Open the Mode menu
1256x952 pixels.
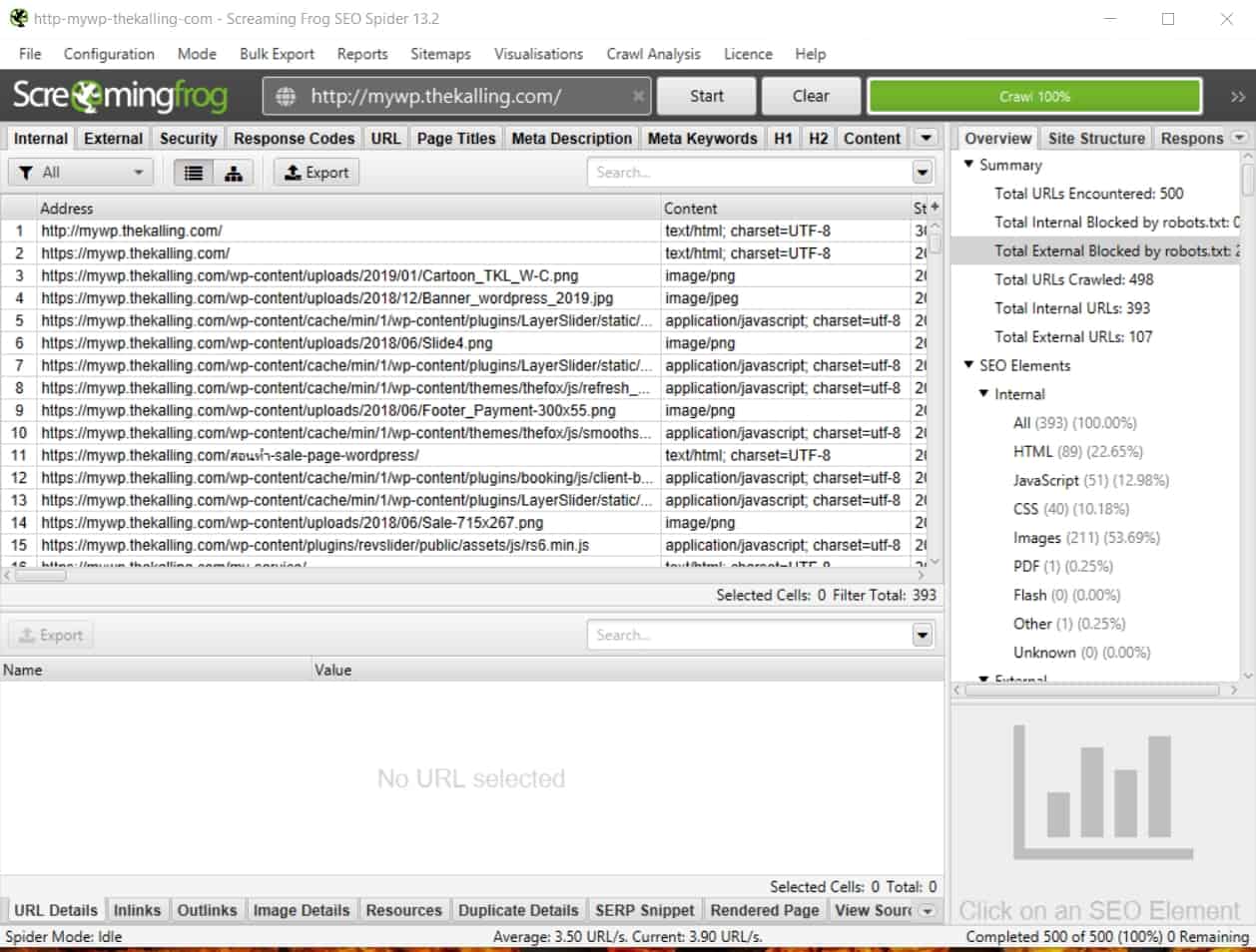(197, 54)
